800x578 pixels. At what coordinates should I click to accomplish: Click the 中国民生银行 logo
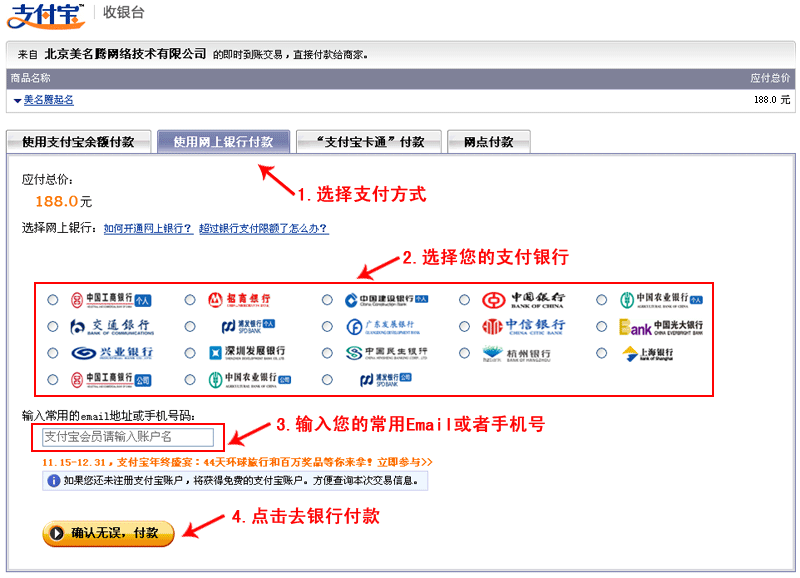click(386, 353)
